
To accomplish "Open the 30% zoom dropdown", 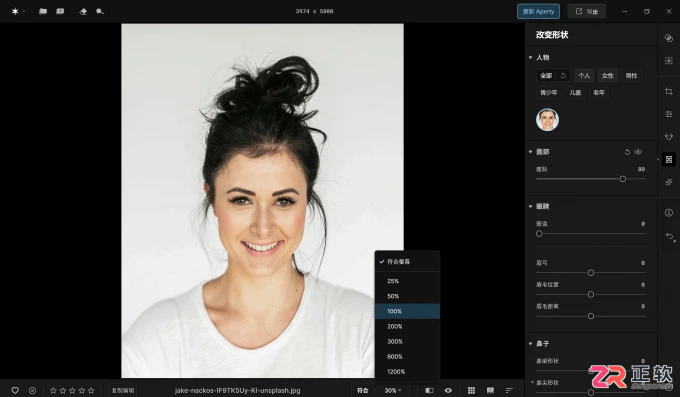I will pyautogui.click(x=393, y=390).
